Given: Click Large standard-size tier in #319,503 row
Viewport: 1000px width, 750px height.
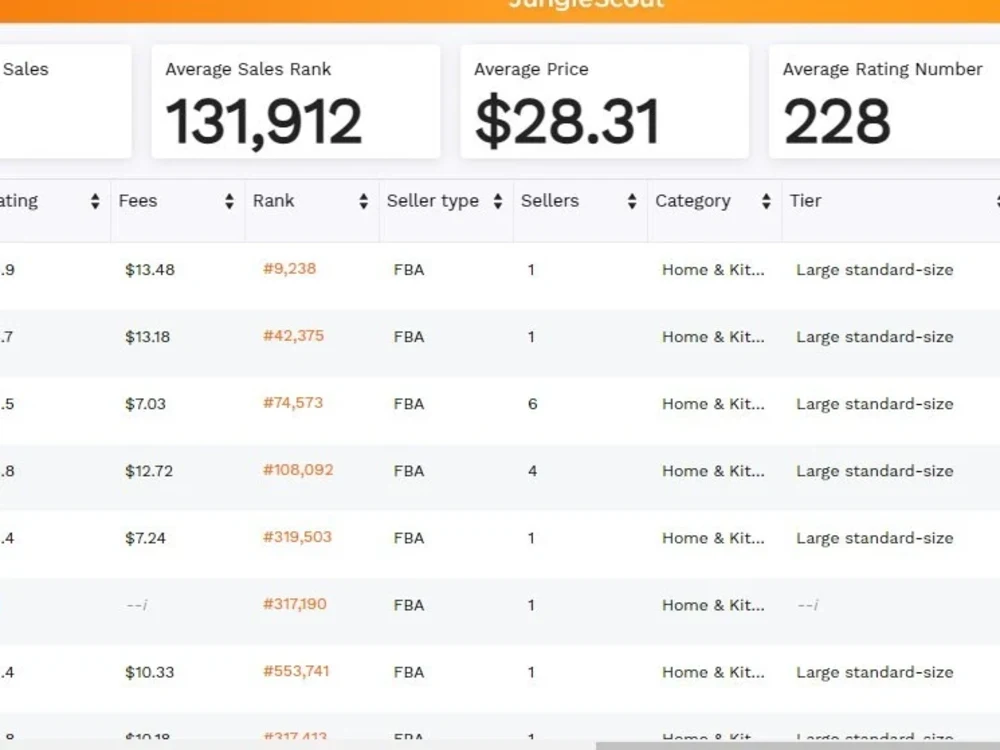Looking at the screenshot, I should pos(875,538).
